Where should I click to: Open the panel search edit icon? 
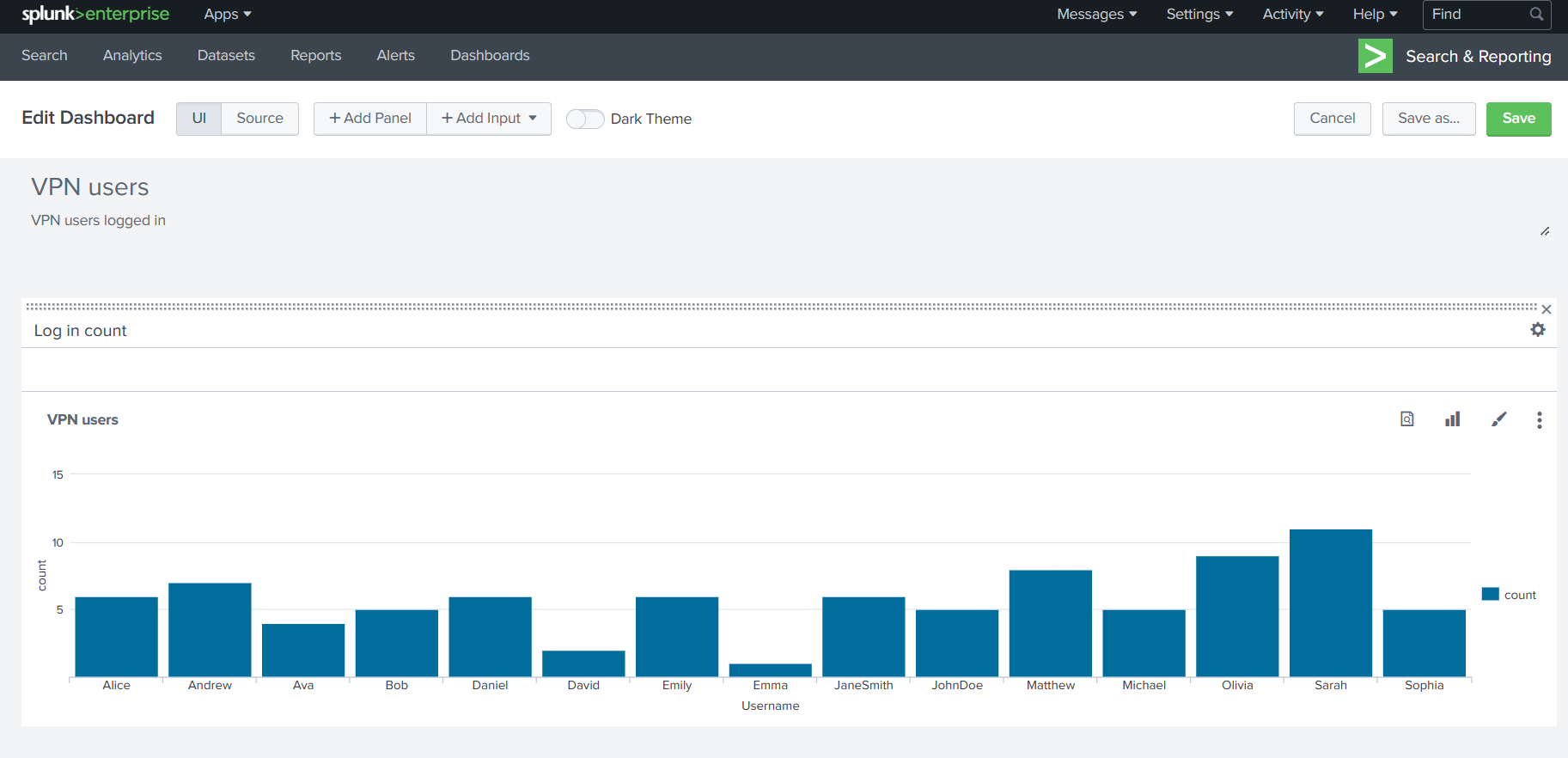coord(1406,419)
